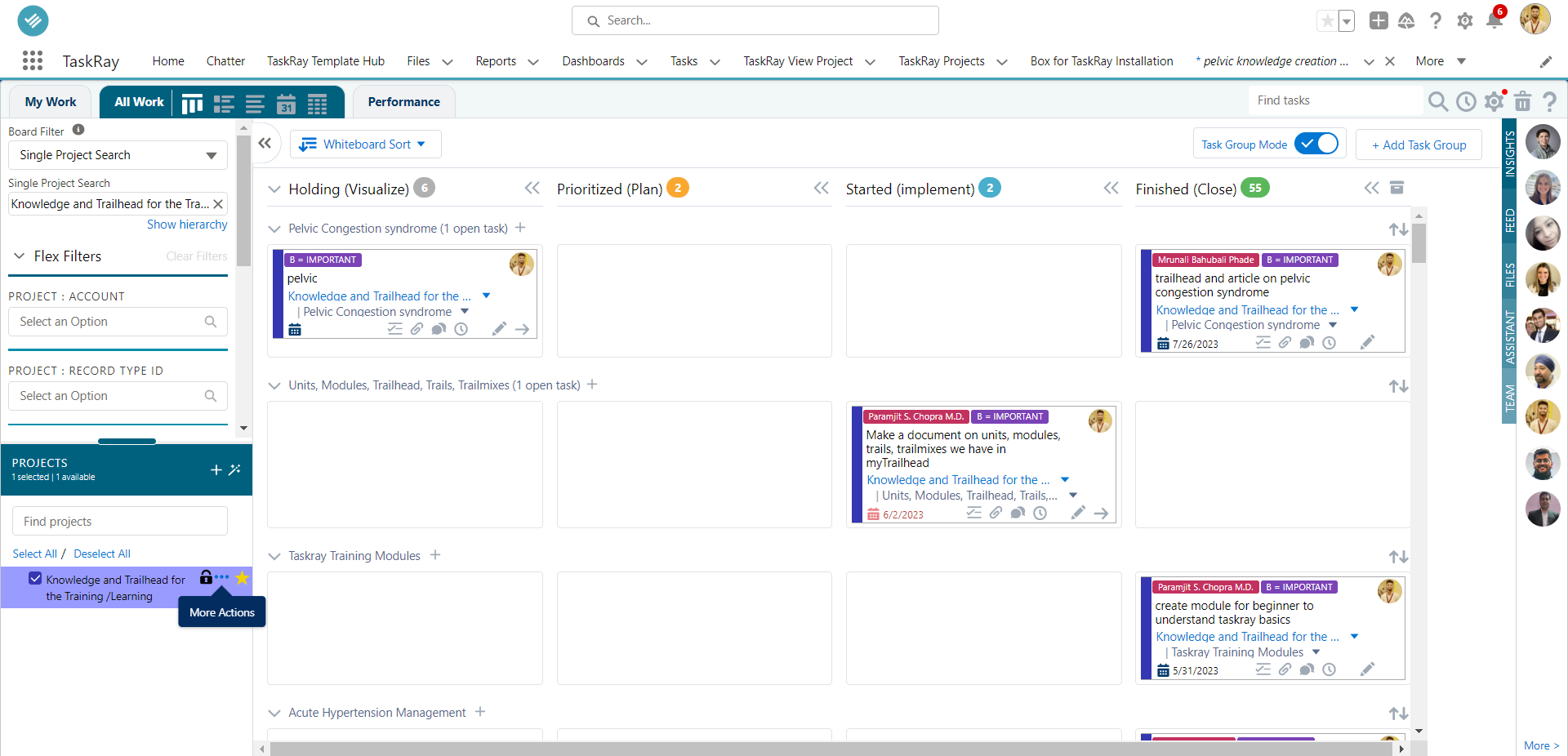
Task: Open the Single Project Search board filter dropdown
Action: point(118,154)
